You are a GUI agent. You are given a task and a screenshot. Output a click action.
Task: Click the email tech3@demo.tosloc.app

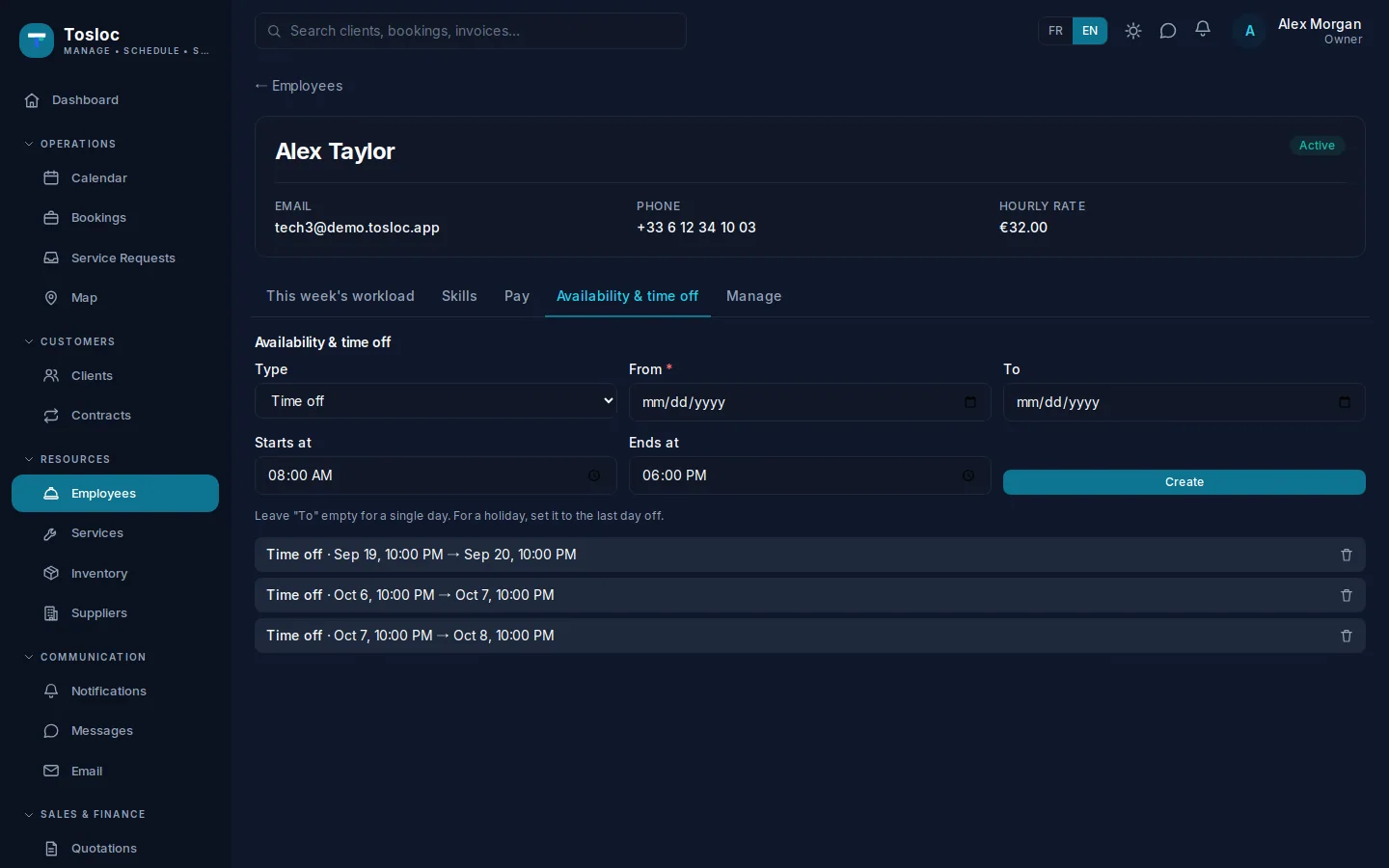tap(357, 228)
